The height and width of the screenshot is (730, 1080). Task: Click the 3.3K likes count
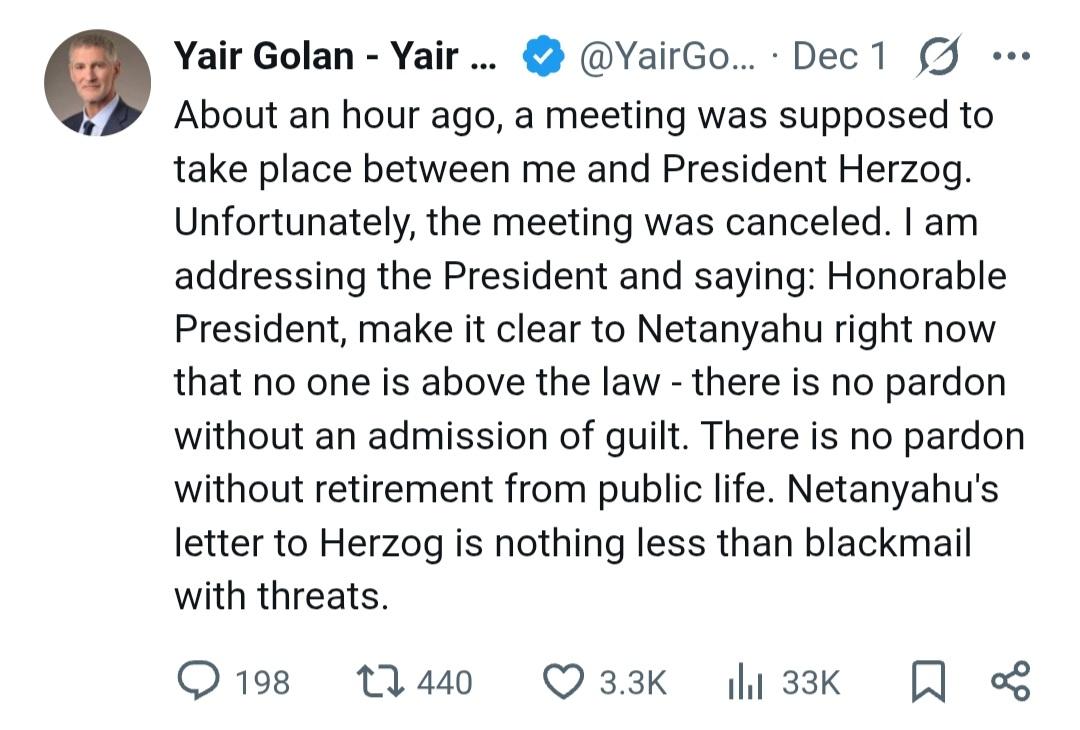click(x=632, y=683)
